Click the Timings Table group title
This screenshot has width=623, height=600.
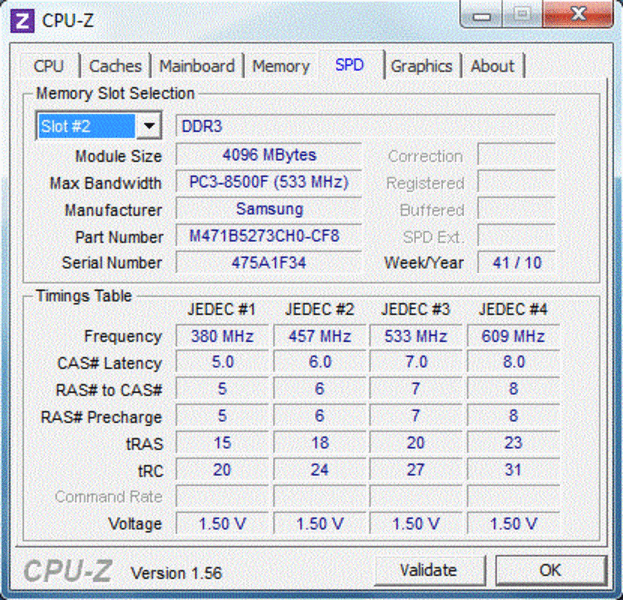coord(83,296)
